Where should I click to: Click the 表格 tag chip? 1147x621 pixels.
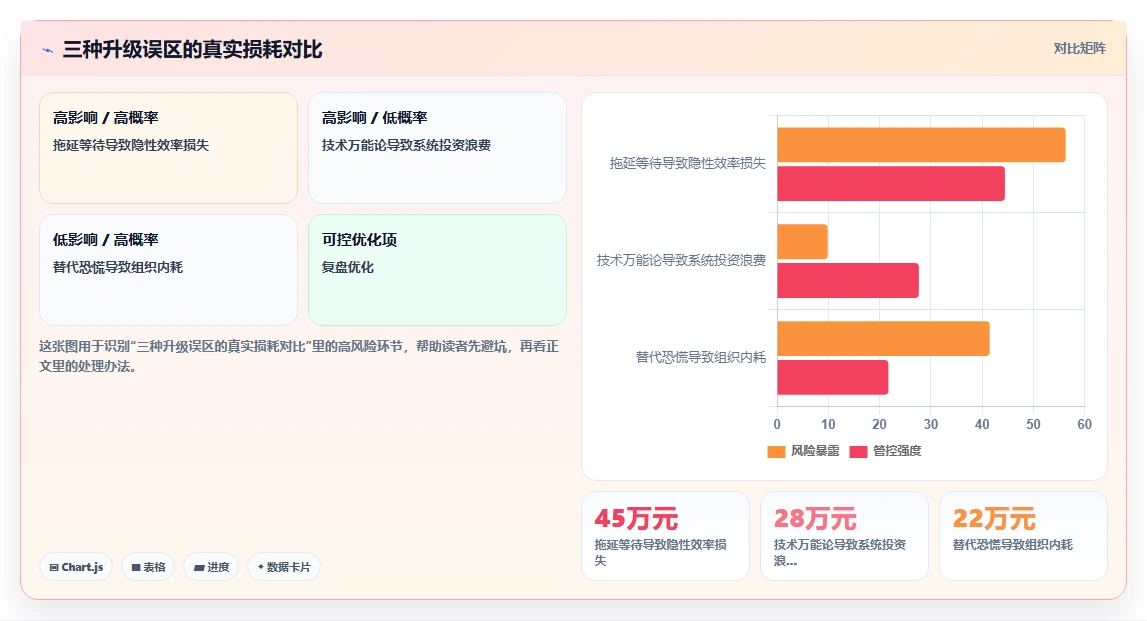tap(148, 567)
